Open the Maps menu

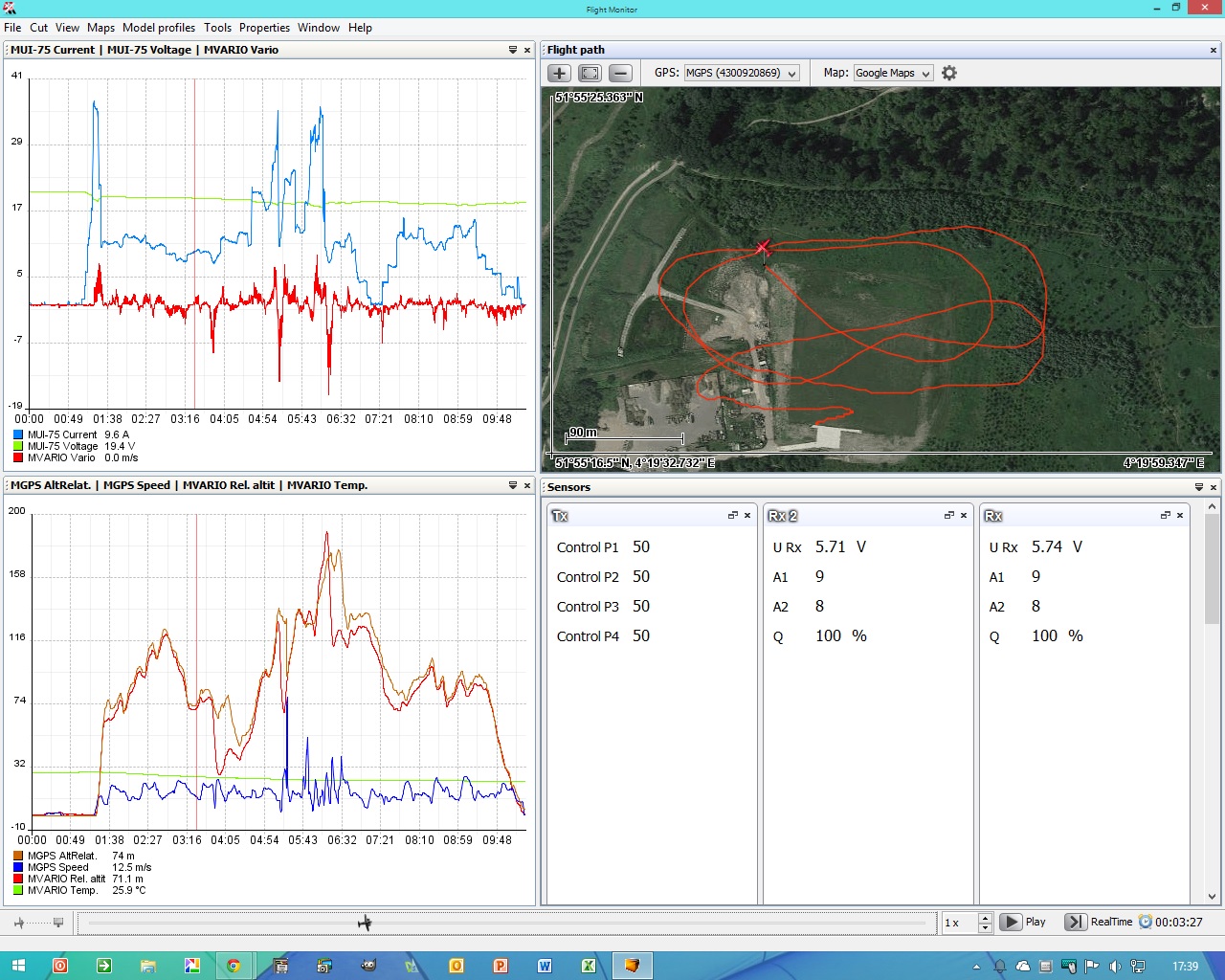100,28
